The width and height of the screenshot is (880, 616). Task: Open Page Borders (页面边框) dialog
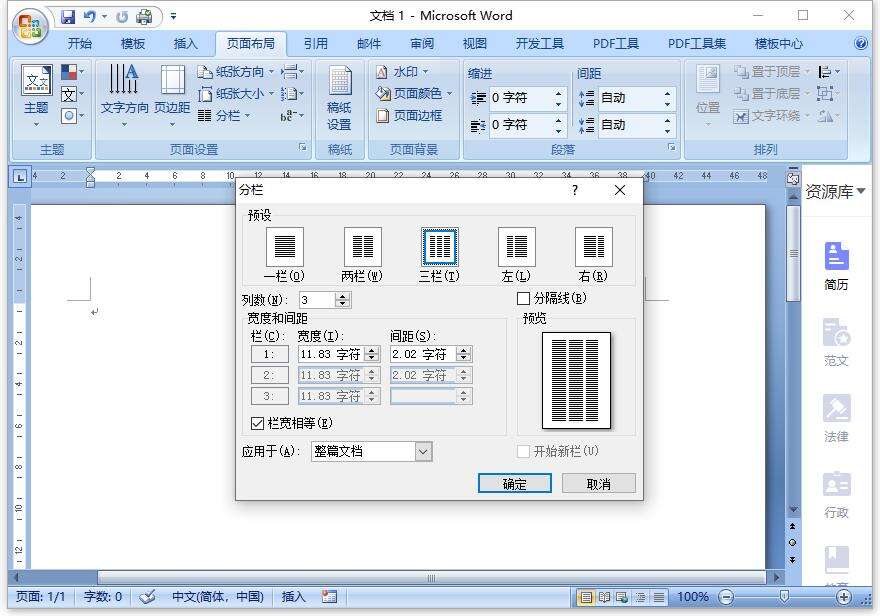tap(409, 116)
